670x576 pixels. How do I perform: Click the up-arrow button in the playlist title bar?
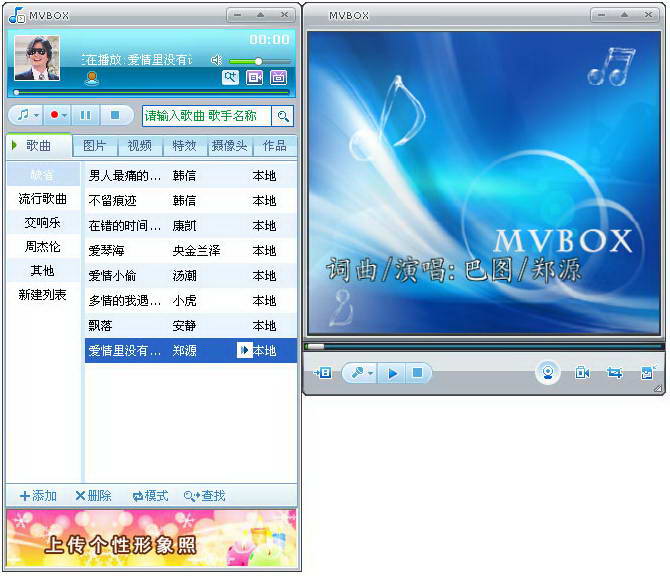[x=260, y=15]
